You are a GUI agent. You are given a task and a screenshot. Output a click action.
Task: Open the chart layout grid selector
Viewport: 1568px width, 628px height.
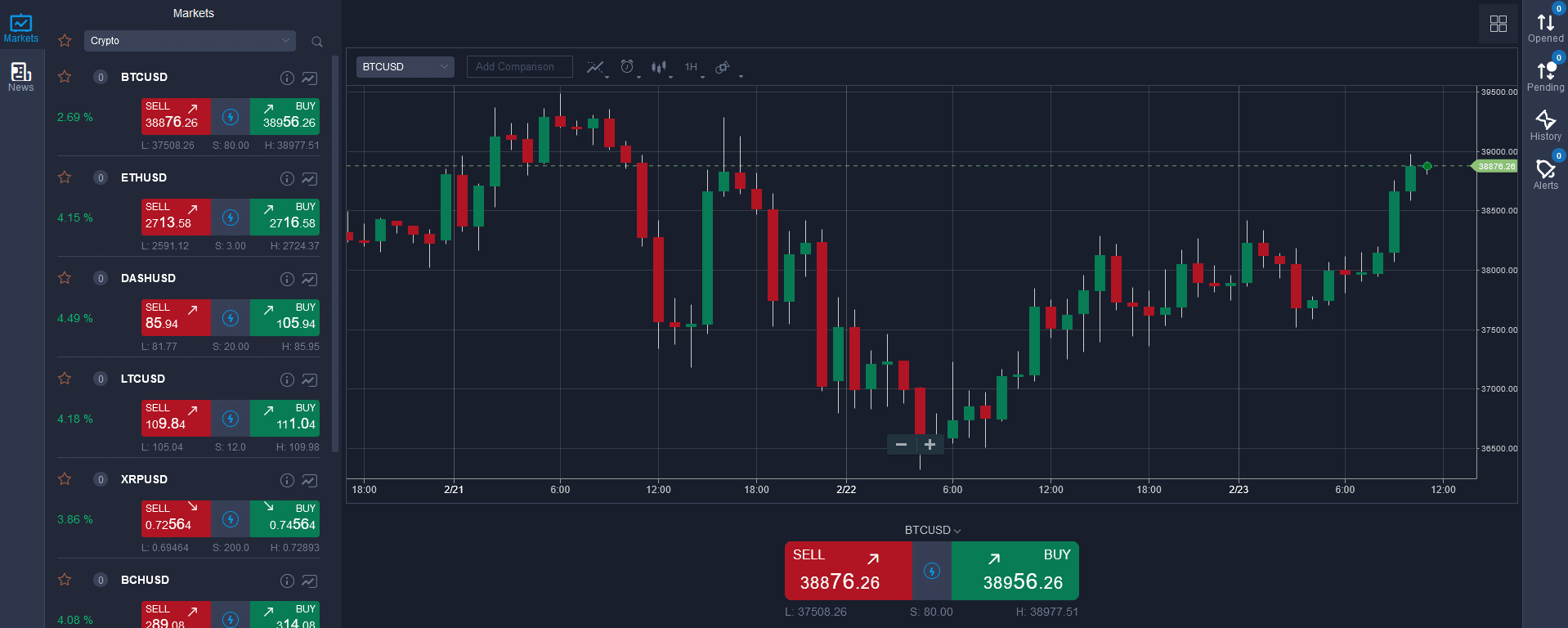(1498, 24)
